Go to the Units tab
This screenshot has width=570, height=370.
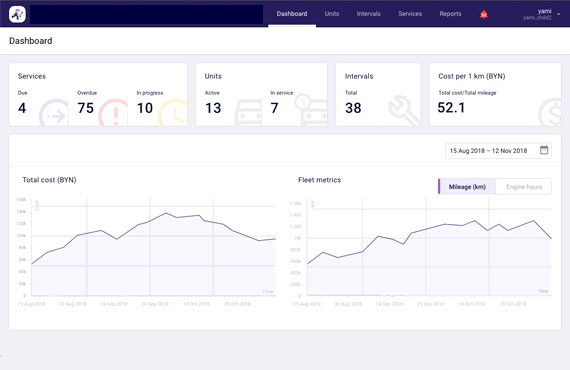pos(332,14)
